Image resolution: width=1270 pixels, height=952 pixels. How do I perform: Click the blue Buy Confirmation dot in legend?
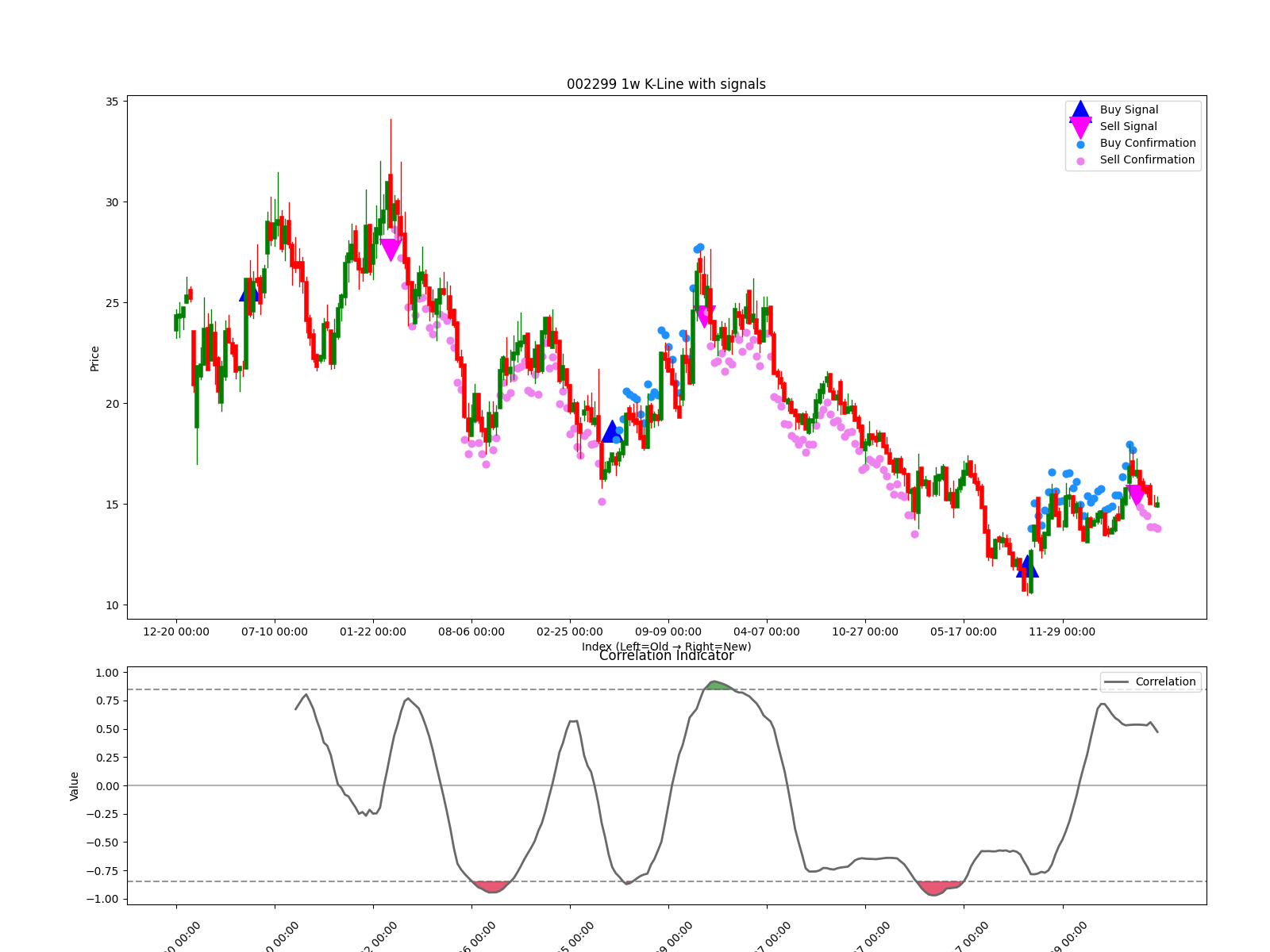1080,144
